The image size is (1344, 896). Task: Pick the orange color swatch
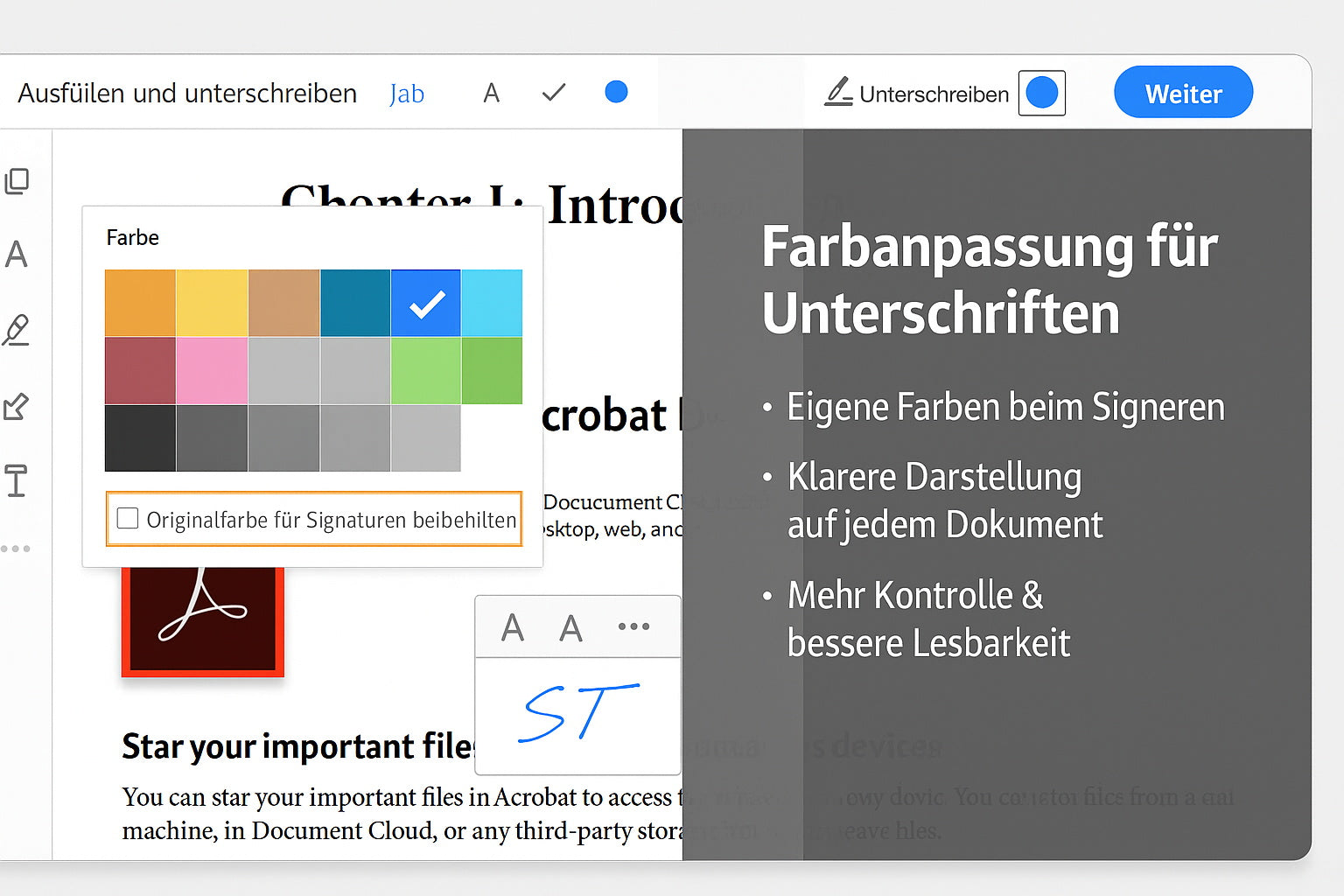(x=140, y=303)
